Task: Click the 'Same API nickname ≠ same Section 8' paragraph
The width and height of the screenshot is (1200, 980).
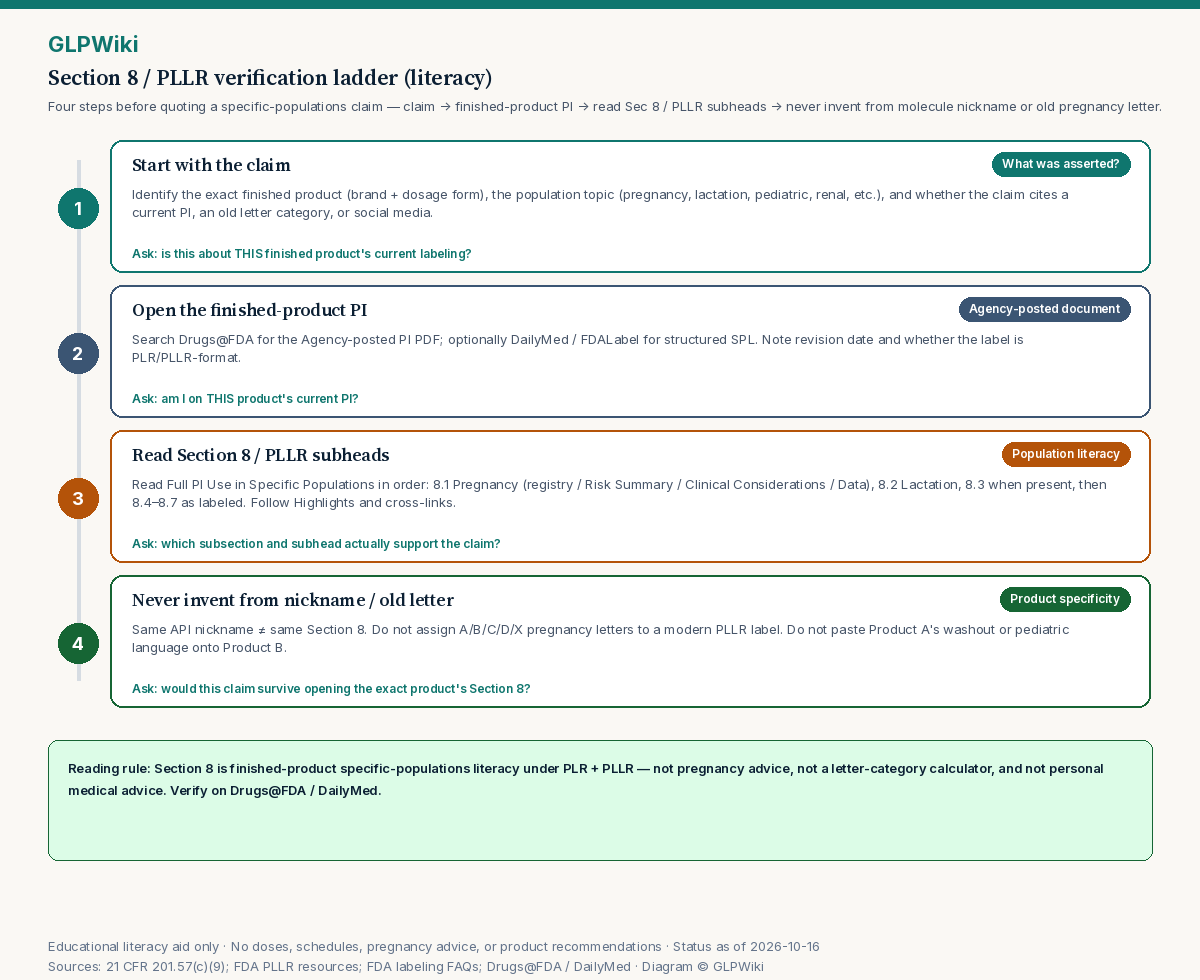Action: pyautogui.click(x=600, y=638)
